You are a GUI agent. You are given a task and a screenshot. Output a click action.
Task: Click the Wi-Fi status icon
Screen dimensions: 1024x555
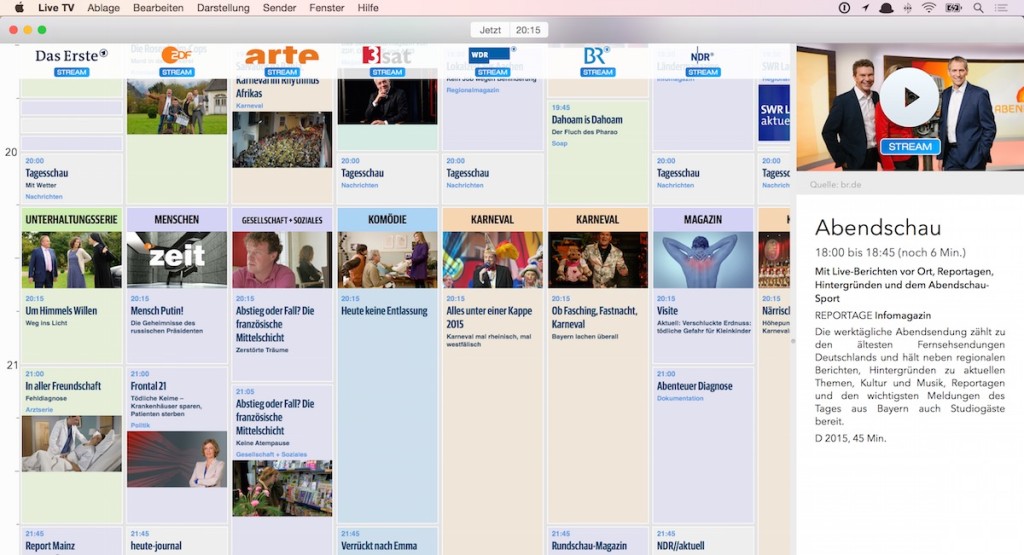pos(929,8)
